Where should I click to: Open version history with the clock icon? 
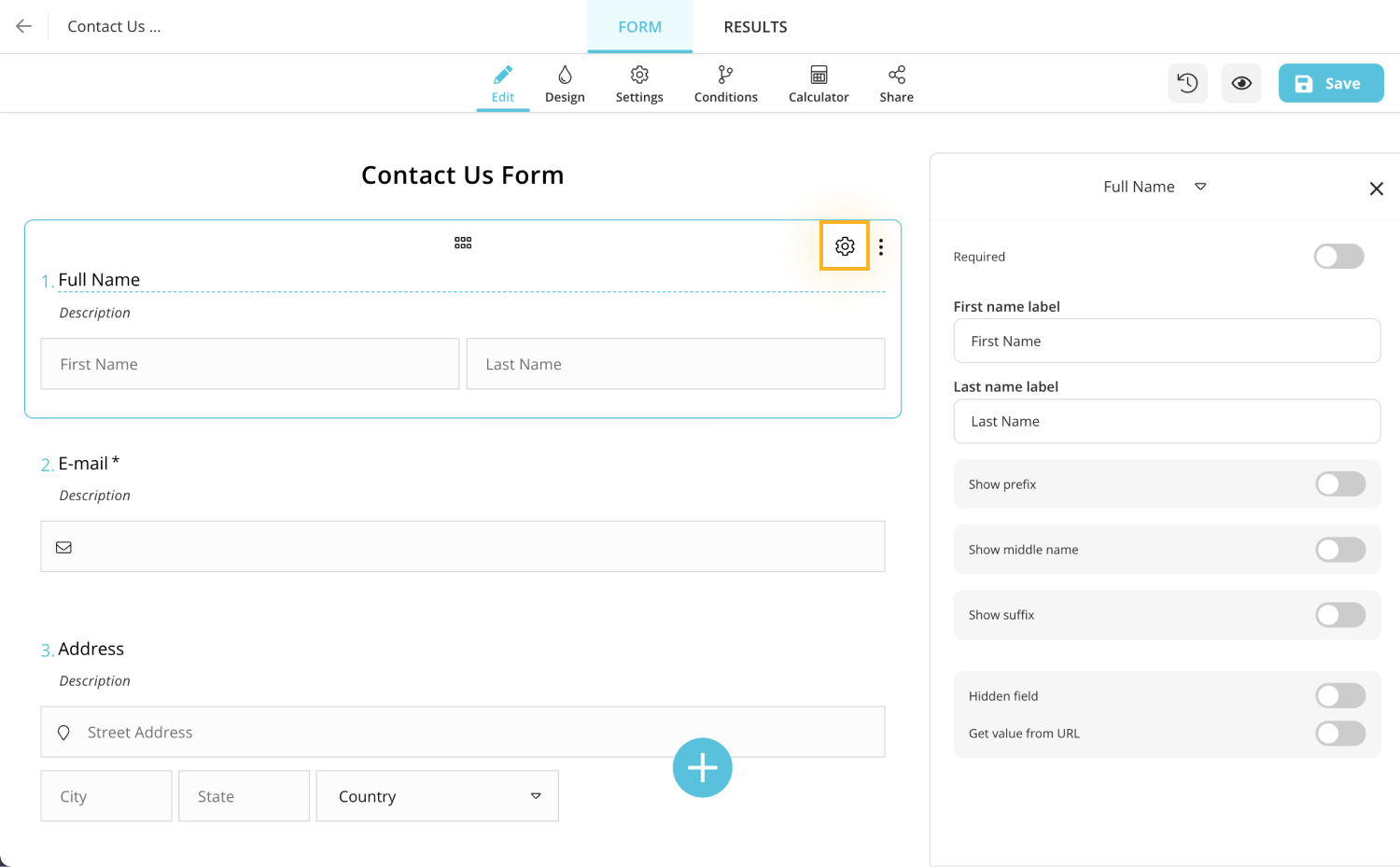pos(1187,83)
